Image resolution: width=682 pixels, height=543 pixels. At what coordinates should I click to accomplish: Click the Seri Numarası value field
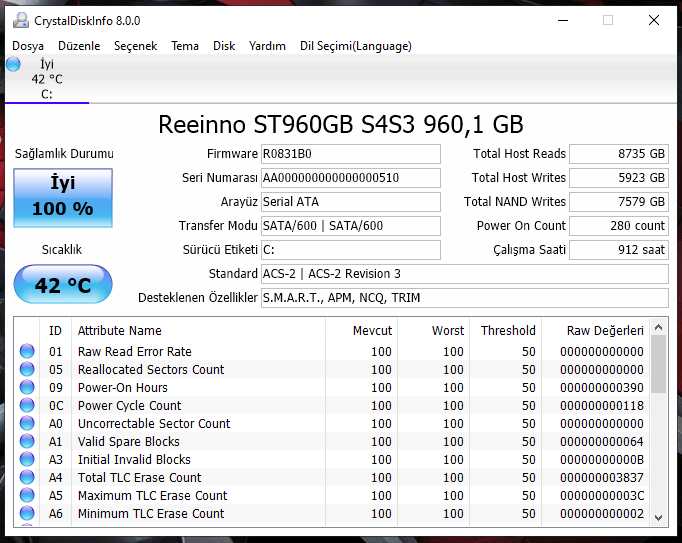350,178
